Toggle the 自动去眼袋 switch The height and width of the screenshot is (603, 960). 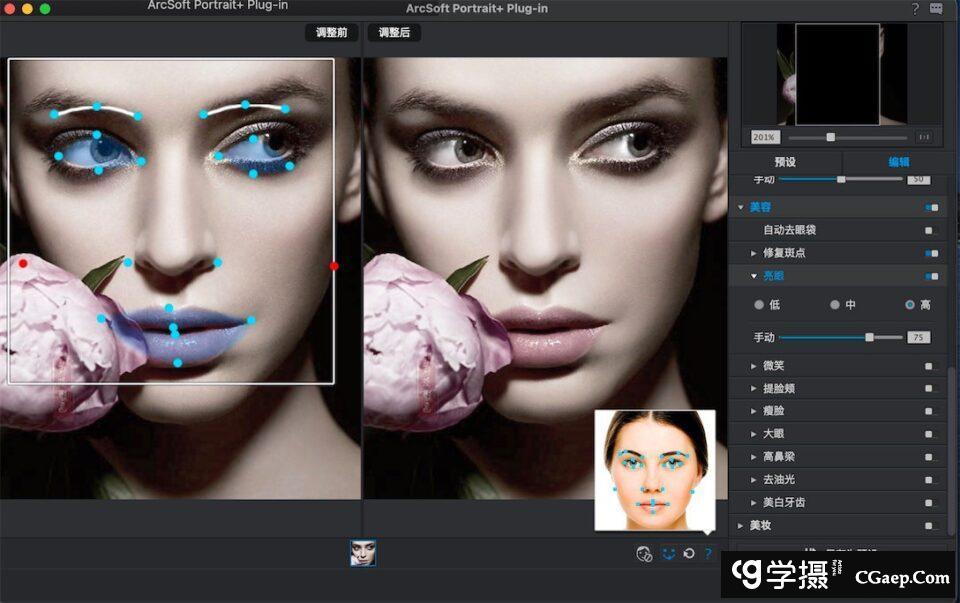tap(929, 230)
